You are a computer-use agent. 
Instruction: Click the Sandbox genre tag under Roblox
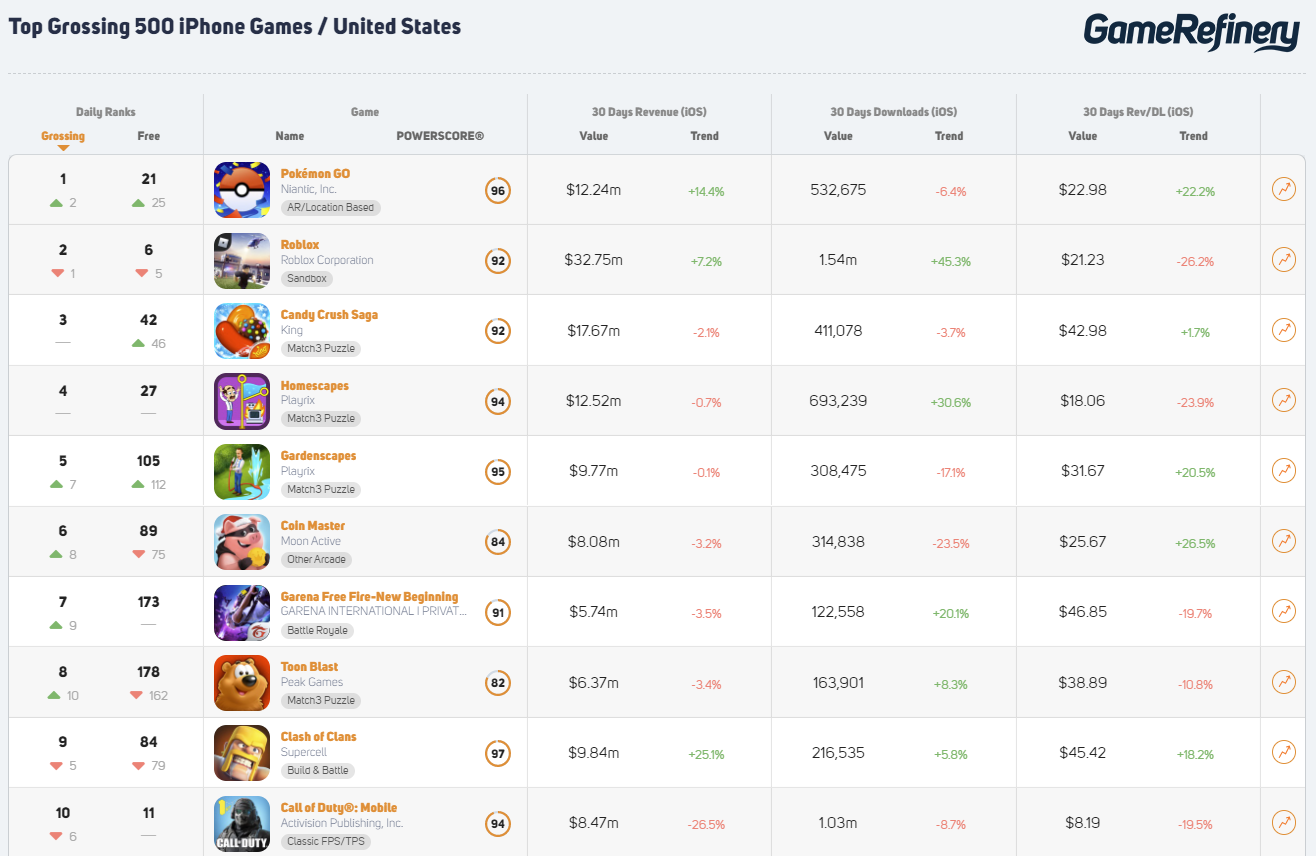click(306, 278)
